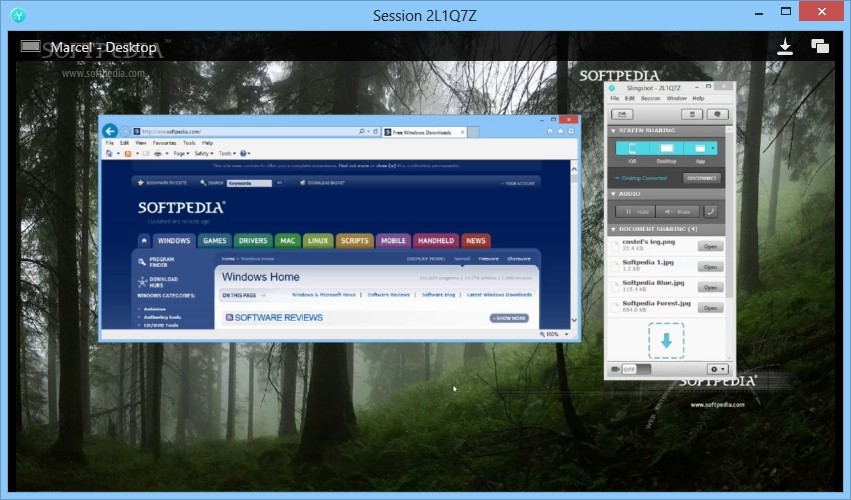Click the browser back button
Screen dimensions: 851x500
(110, 131)
